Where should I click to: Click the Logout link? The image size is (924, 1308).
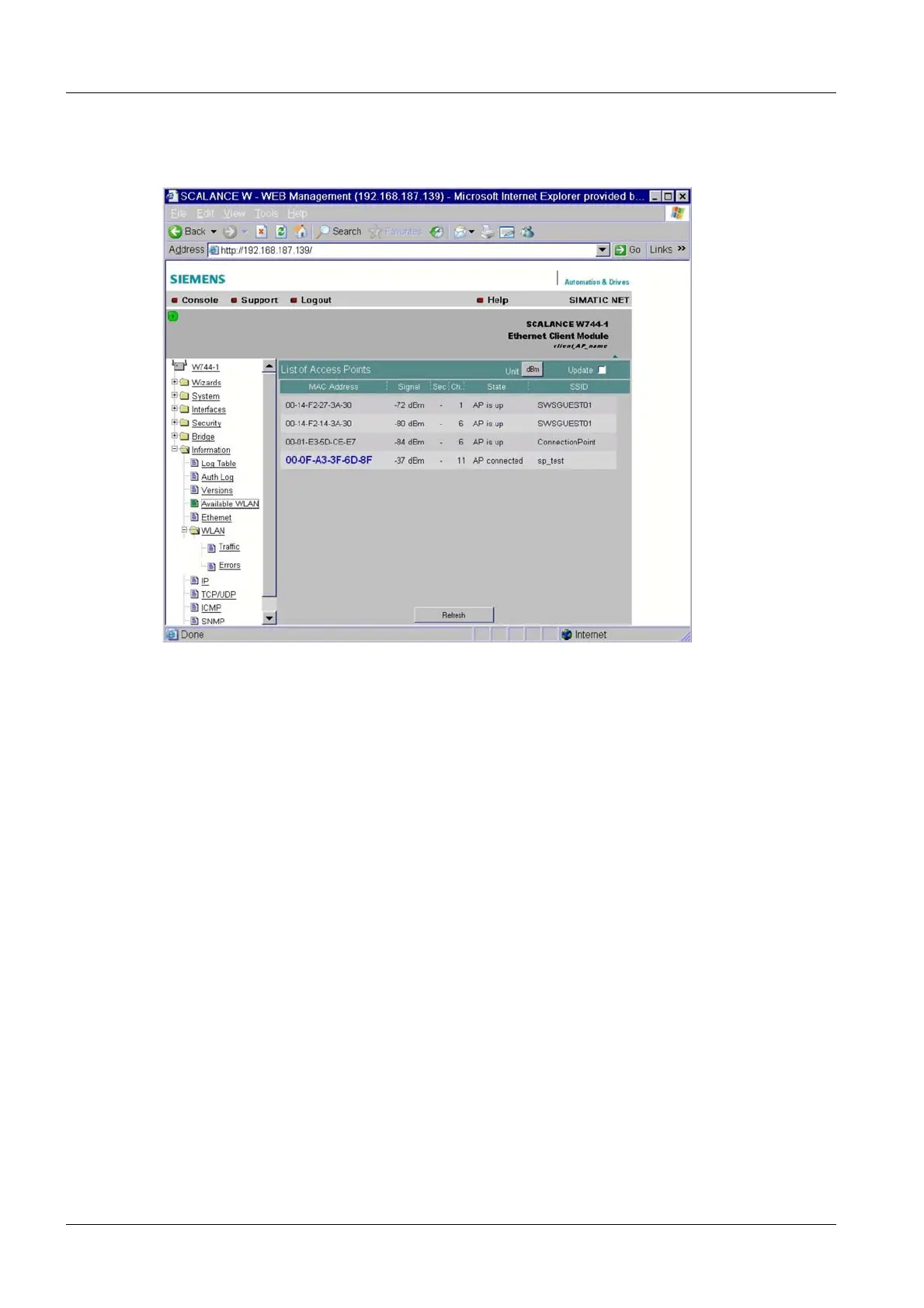click(316, 300)
